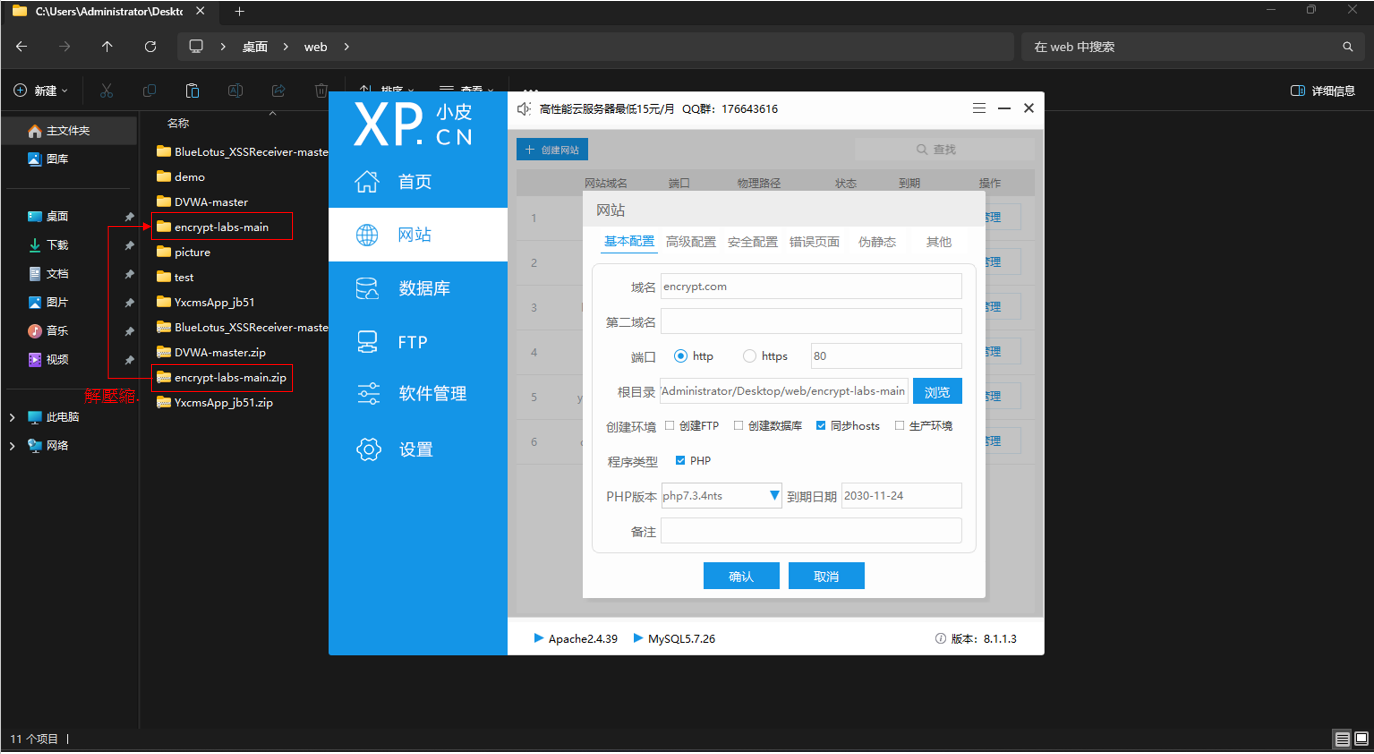Click the MySQL5.7.26 play status icon
Viewport: 1374px width, 754px height.
click(x=639, y=638)
